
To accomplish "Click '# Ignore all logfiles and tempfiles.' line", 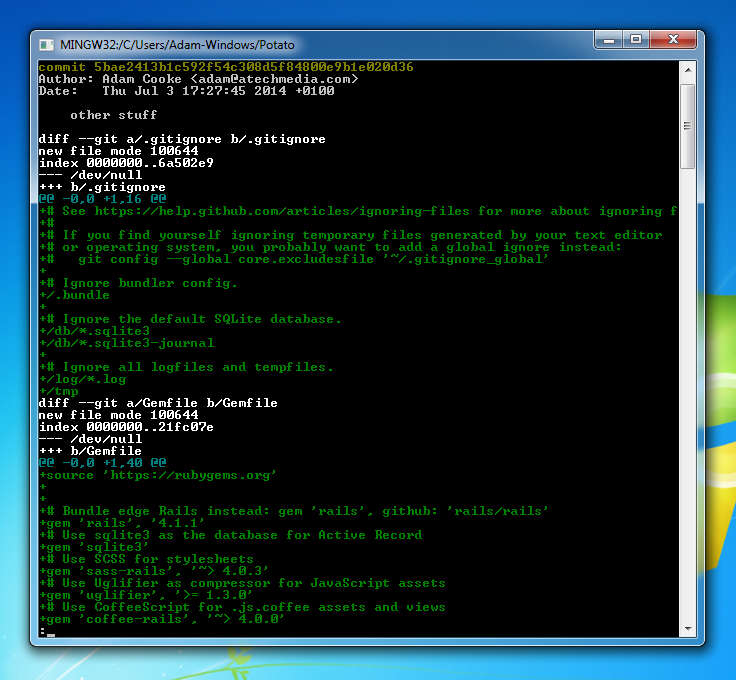I will point(186,367).
